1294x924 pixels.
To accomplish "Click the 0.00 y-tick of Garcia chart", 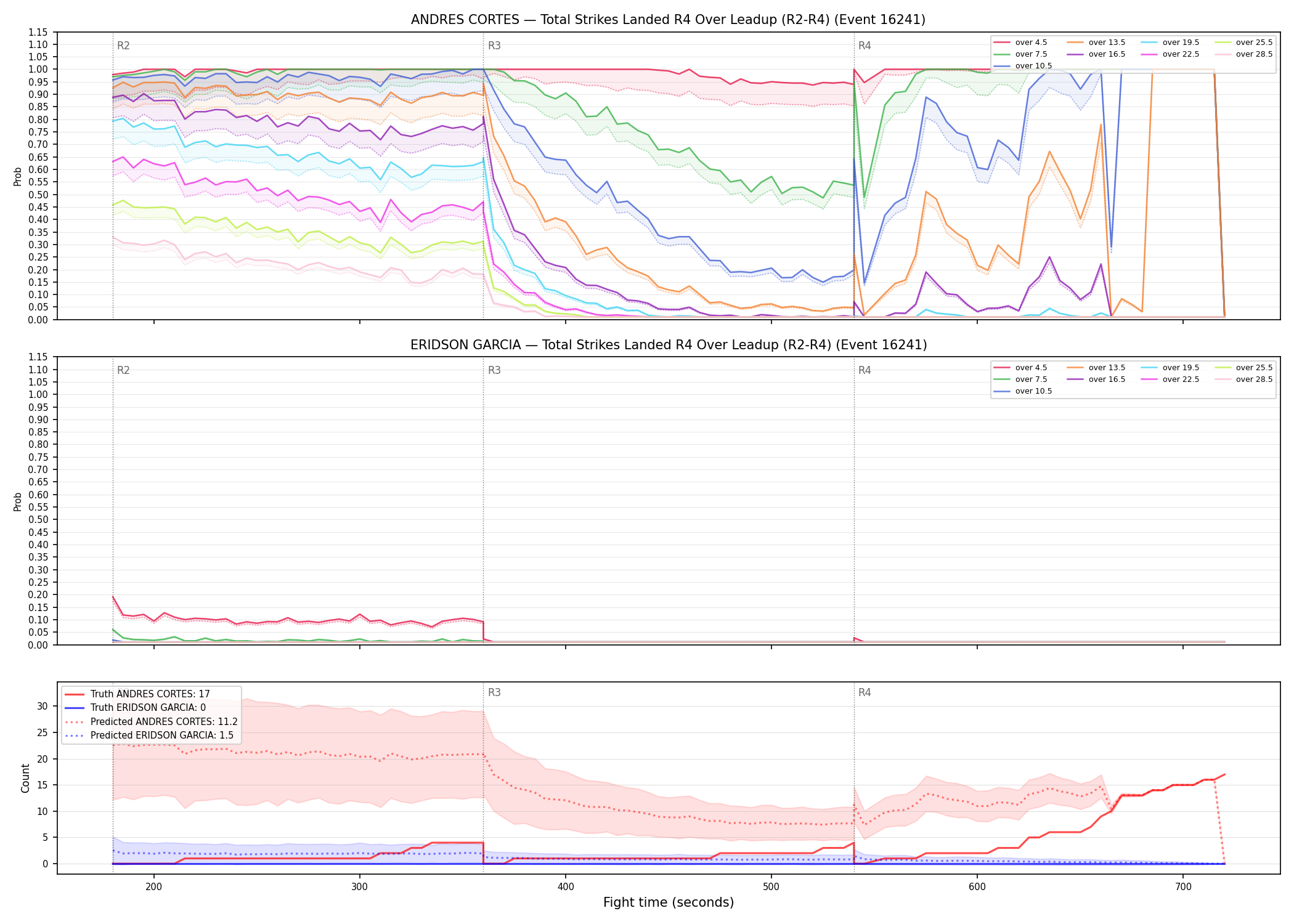I will (38, 645).
